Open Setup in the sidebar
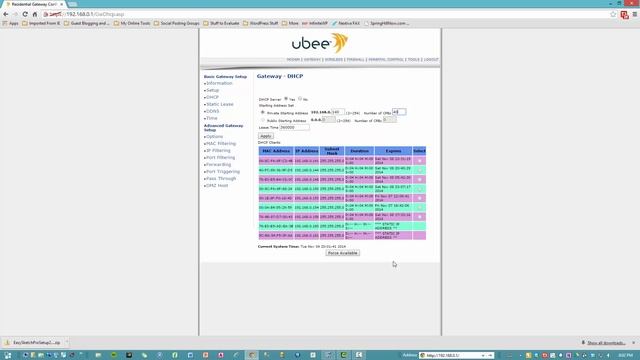The image size is (640, 360). tap(212, 90)
